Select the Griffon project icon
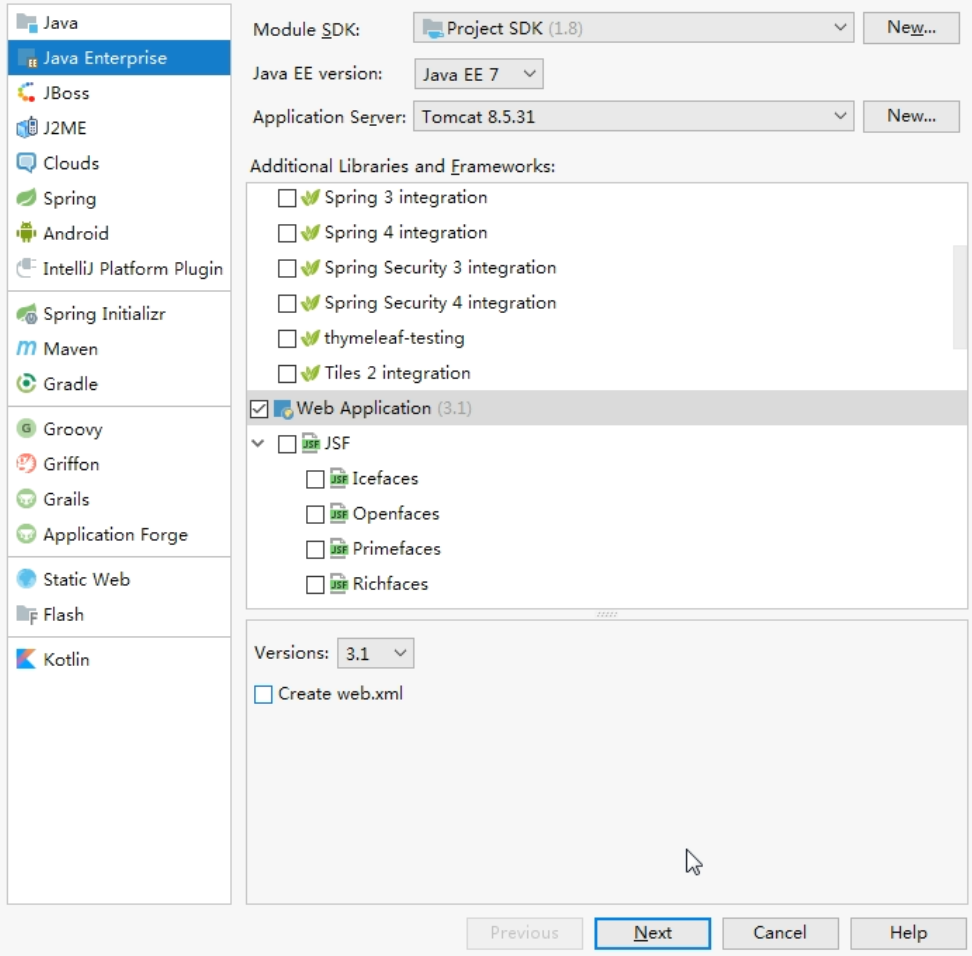Screen dimensions: 972x956 point(26,464)
